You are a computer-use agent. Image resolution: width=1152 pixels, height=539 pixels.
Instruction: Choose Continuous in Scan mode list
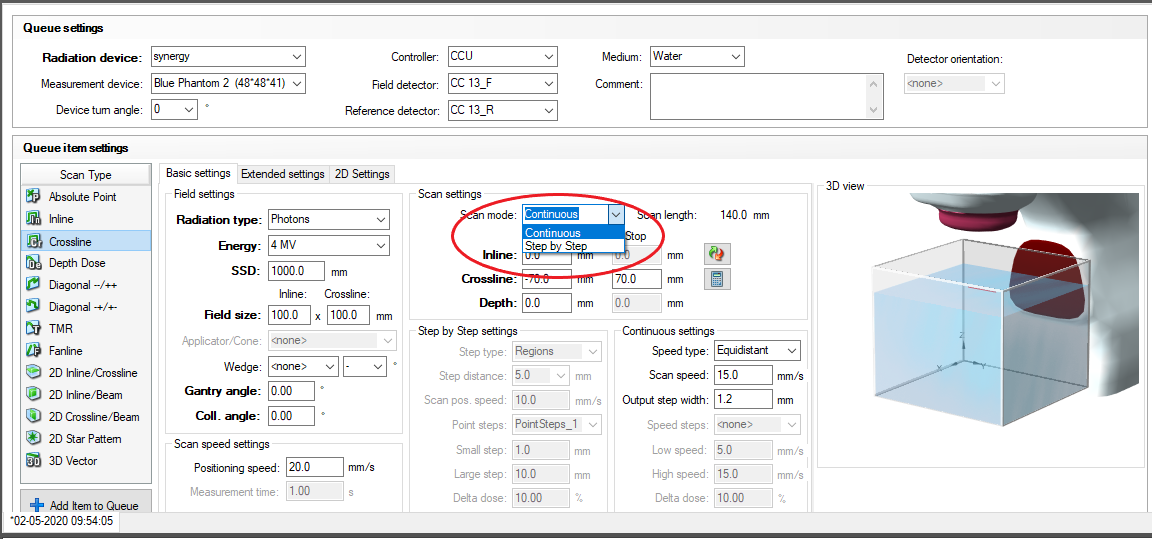[x=573, y=233]
